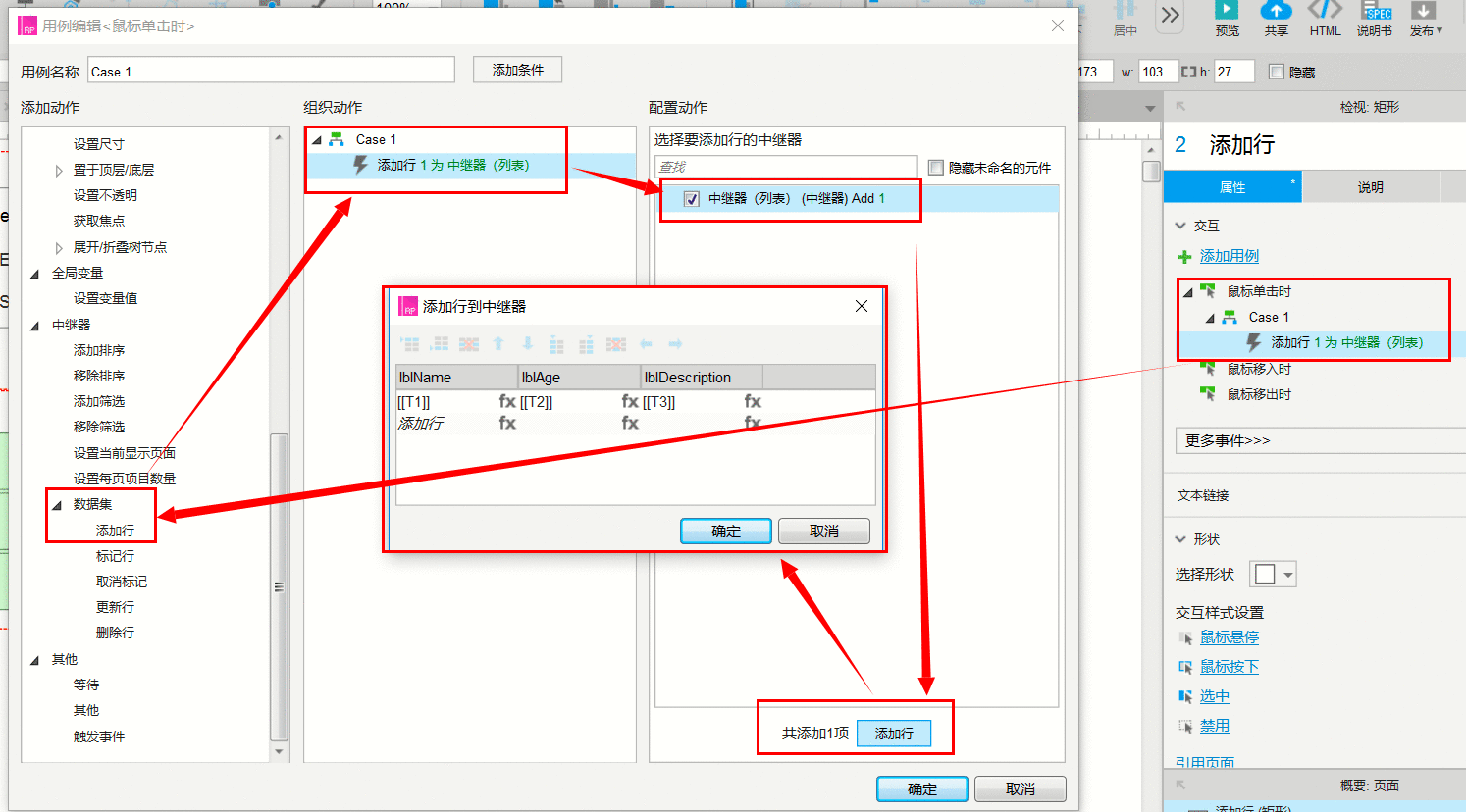Viewport: 1466px width, 812px height.
Task: Select the 更新行 action
Action: pos(115,607)
